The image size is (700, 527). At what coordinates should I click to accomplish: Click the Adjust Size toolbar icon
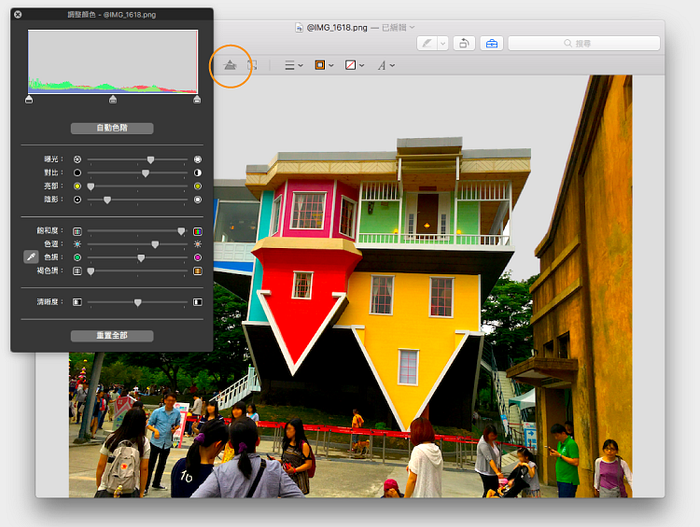coord(253,65)
